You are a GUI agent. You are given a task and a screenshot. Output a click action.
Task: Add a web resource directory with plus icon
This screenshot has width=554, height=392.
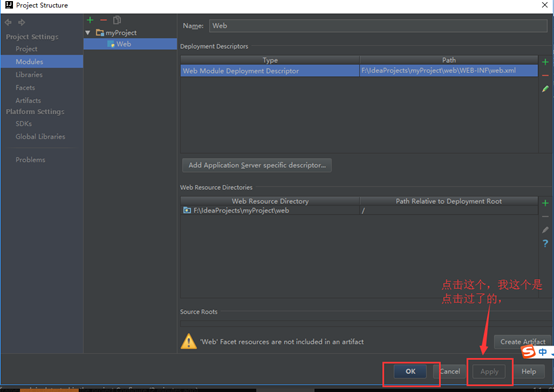click(x=545, y=203)
